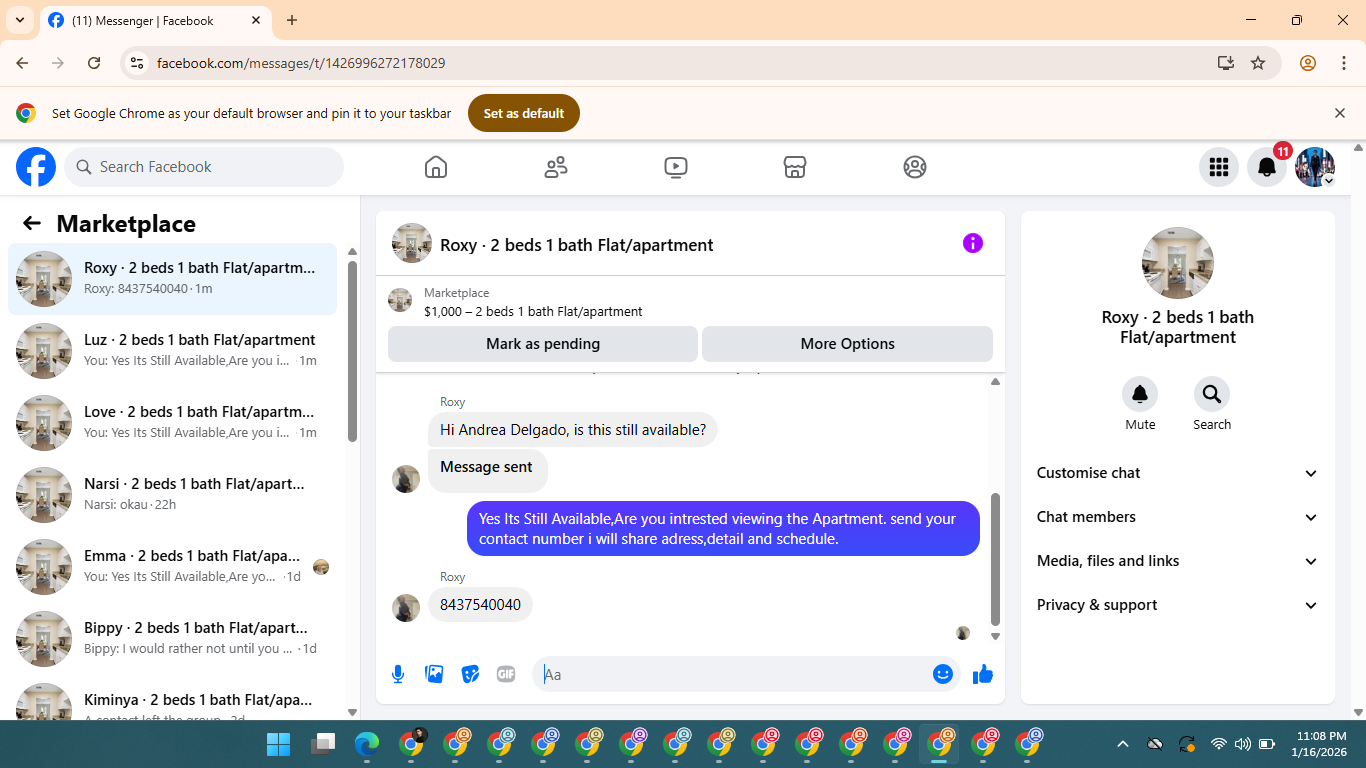
Task: Open the Friends icon in top nav
Action: (x=556, y=167)
